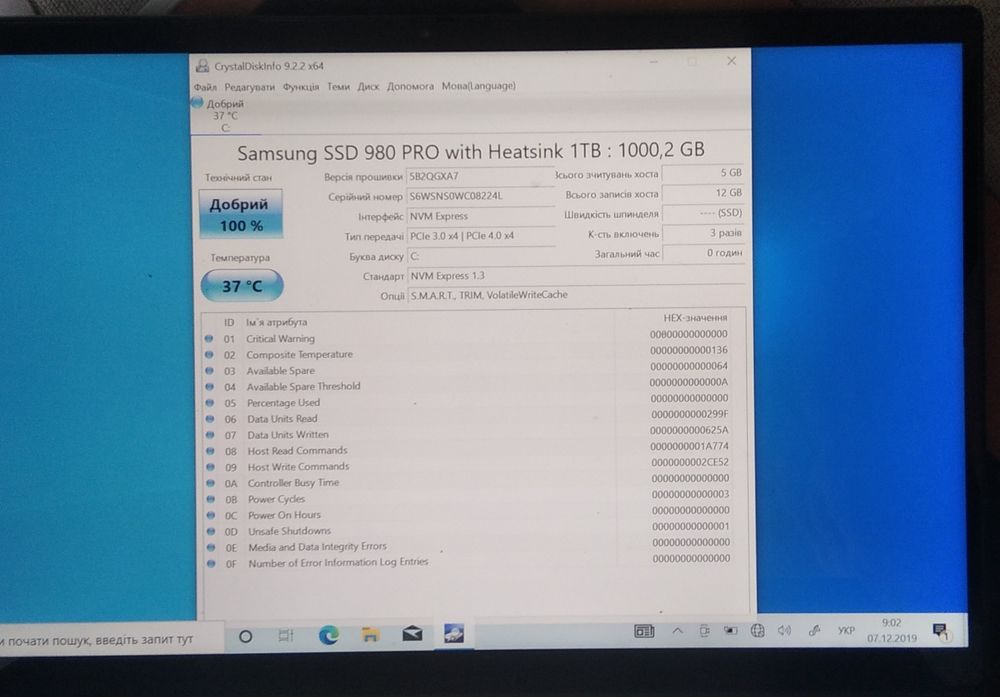Screen dimensions: 1000x697
Task: Click the УКР language indicator
Action: click(846, 631)
